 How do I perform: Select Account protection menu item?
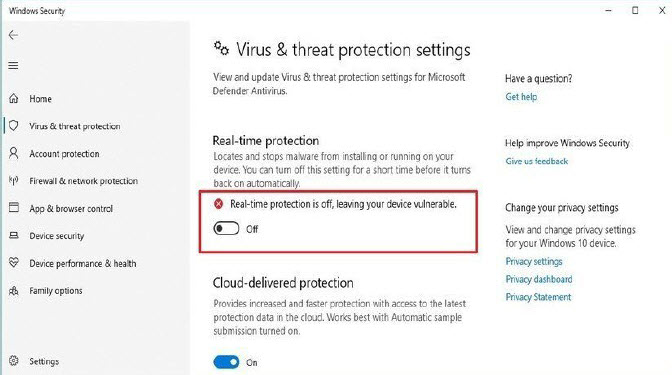64,154
